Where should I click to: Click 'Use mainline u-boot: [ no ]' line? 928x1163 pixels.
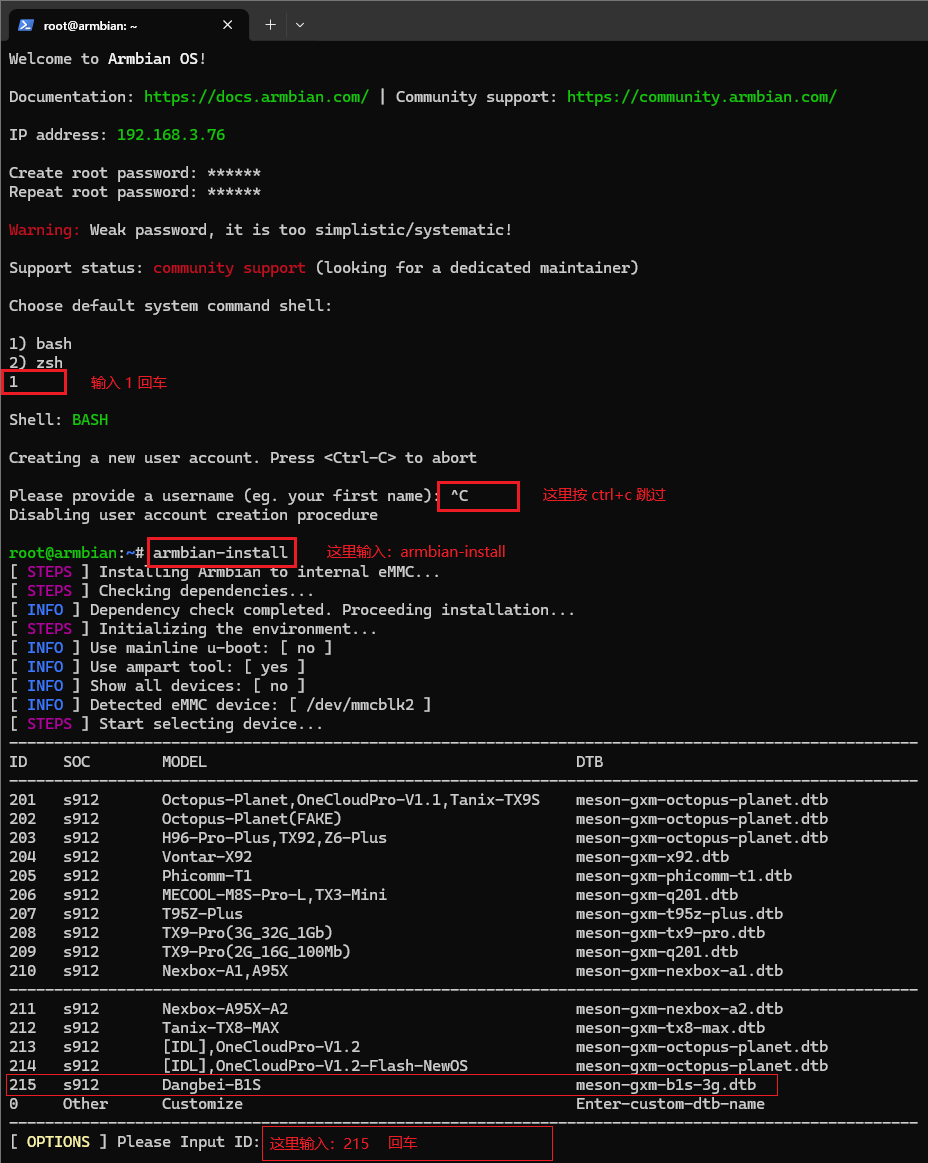[x=170, y=648]
